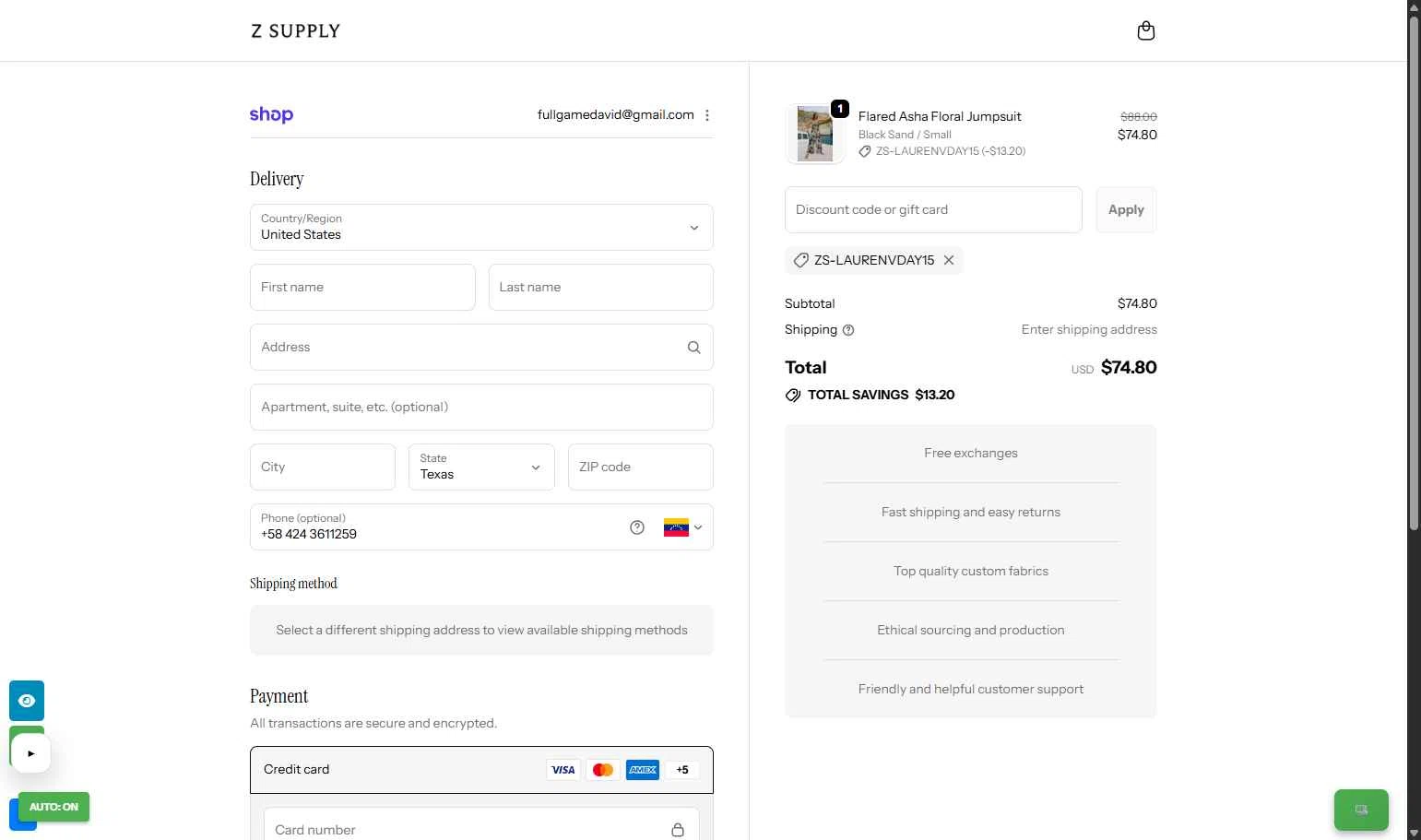Click the City input field
Image resolution: width=1421 pixels, height=840 pixels.
pos(323,467)
